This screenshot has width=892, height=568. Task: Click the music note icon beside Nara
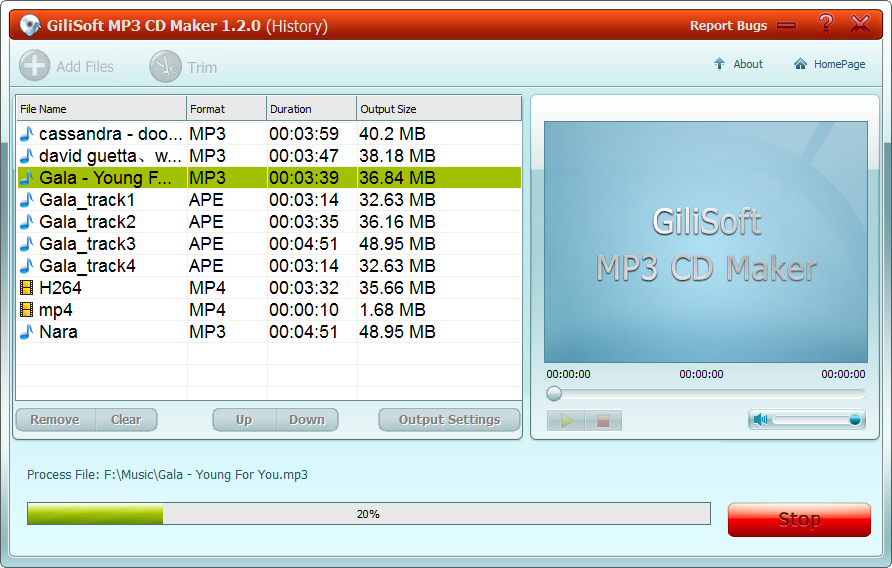pyautogui.click(x=27, y=332)
